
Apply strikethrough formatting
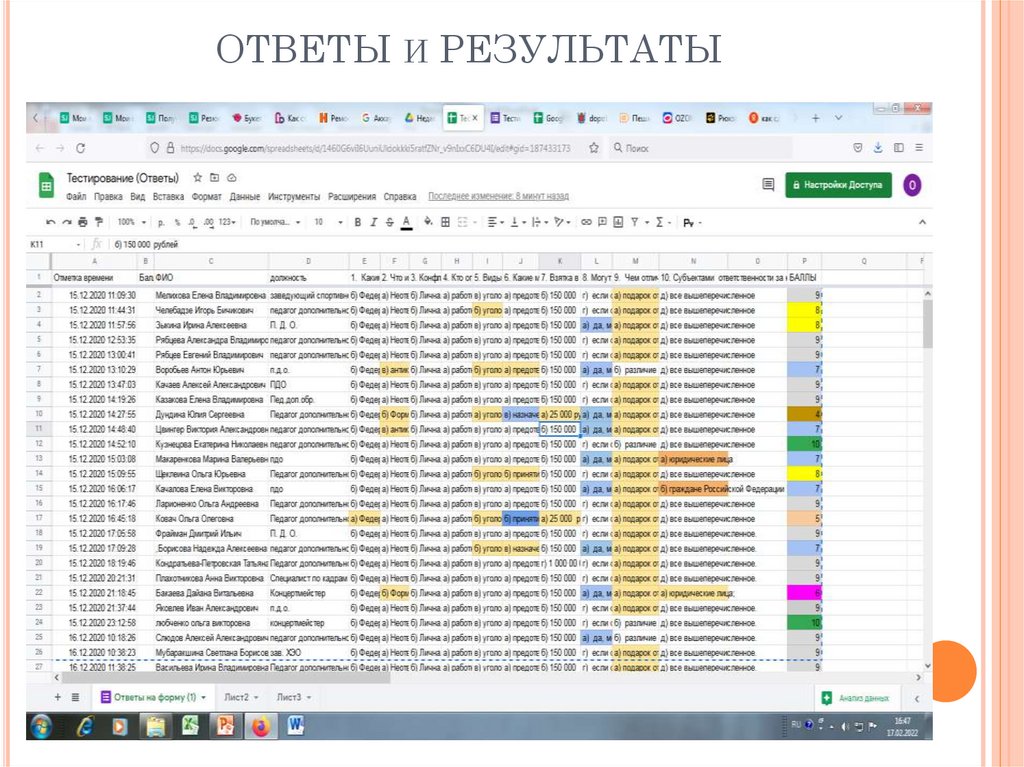pyautogui.click(x=390, y=223)
